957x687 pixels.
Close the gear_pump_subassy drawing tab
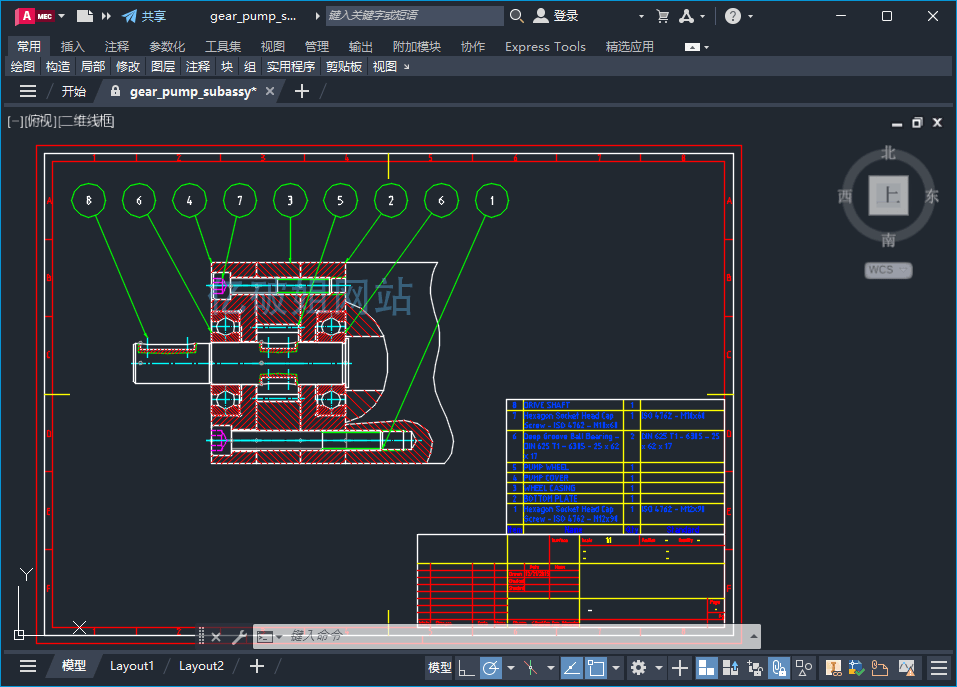click(270, 92)
